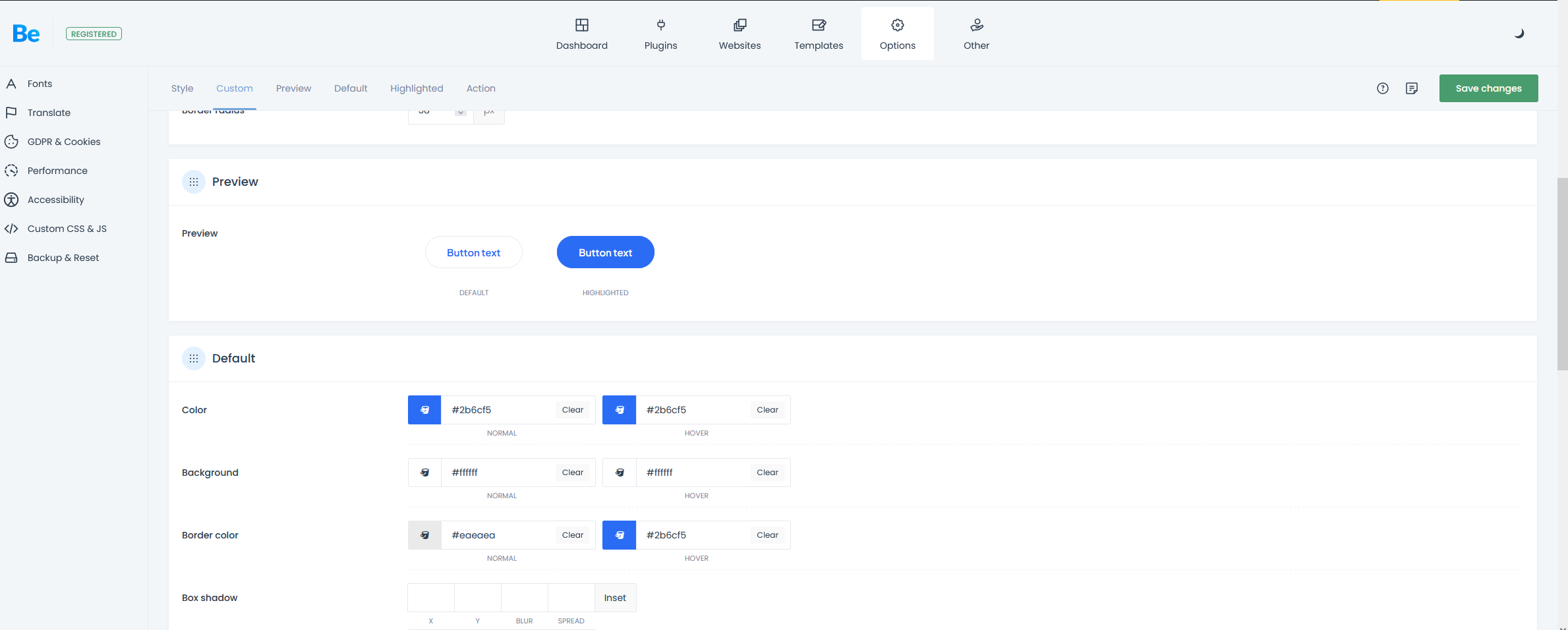Click Box shadow Blur field

pos(525,598)
